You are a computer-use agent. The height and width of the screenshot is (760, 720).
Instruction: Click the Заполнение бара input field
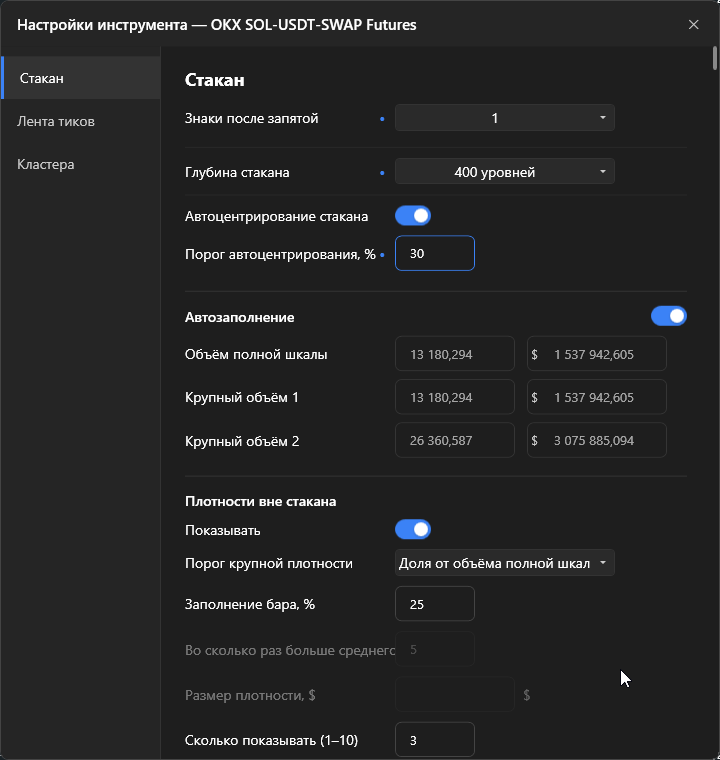[x=435, y=604]
